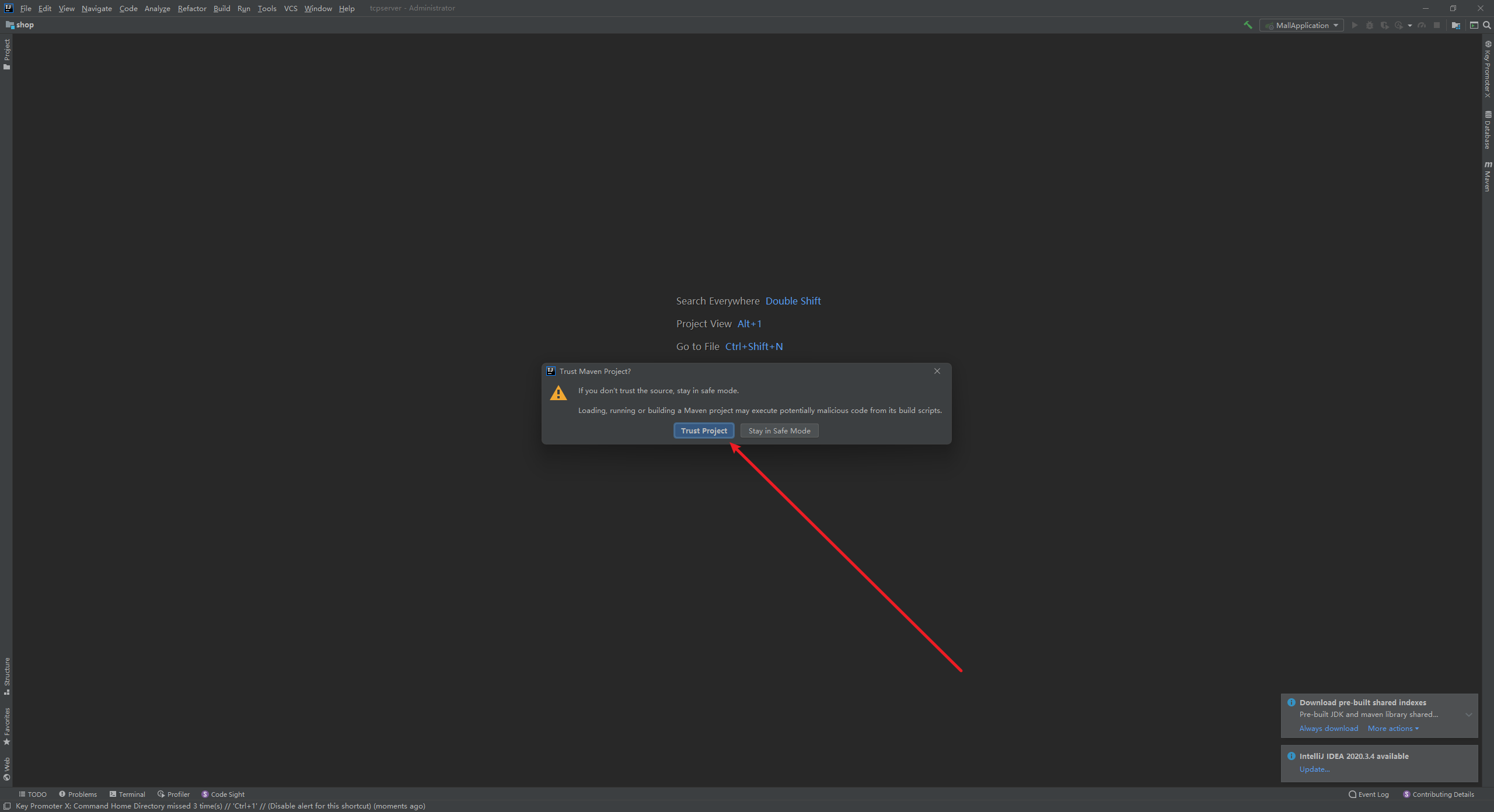
Task: Open the Tools menu
Action: tap(267, 8)
